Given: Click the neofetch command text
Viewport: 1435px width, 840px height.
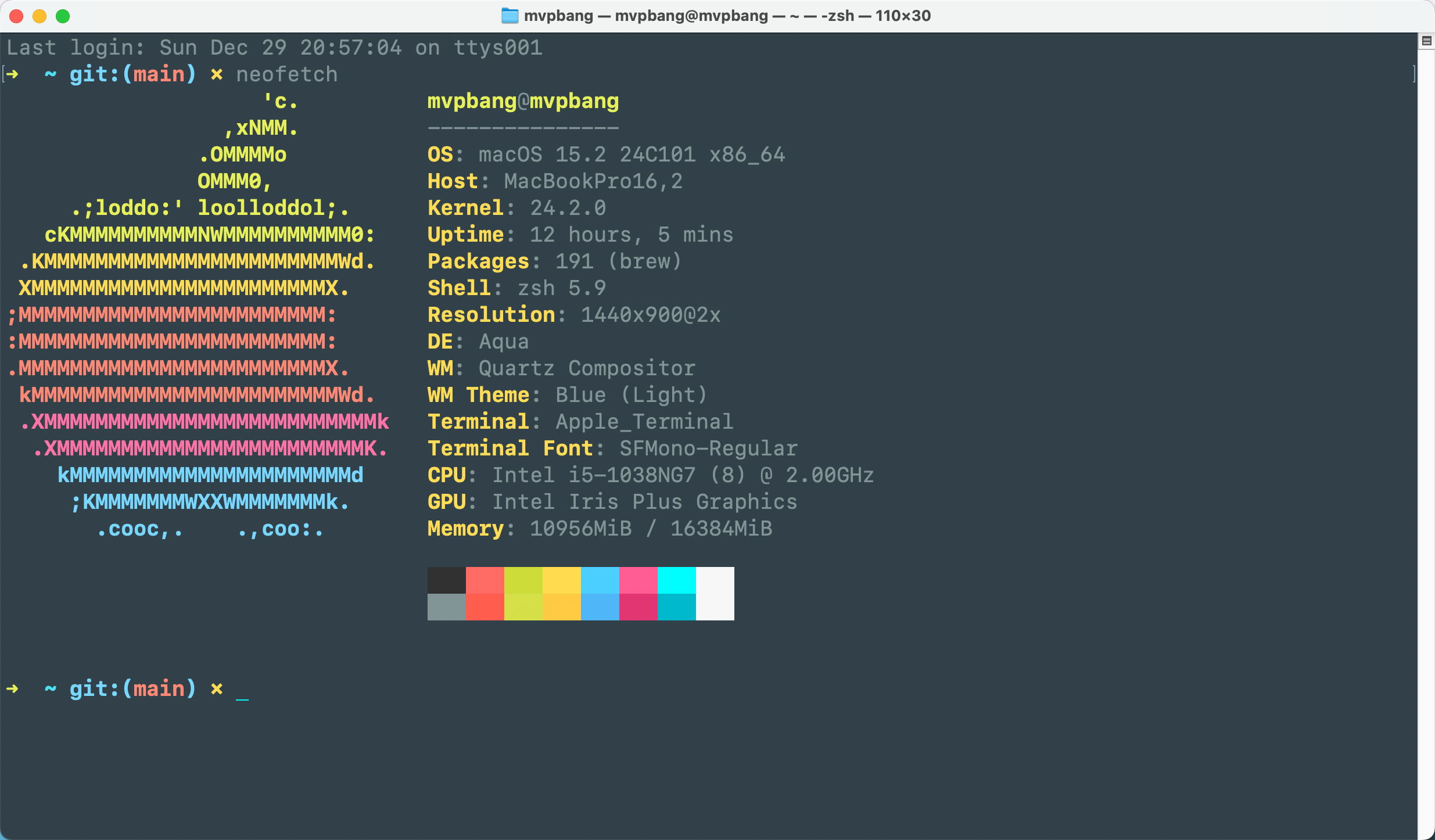Looking at the screenshot, I should [286, 74].
